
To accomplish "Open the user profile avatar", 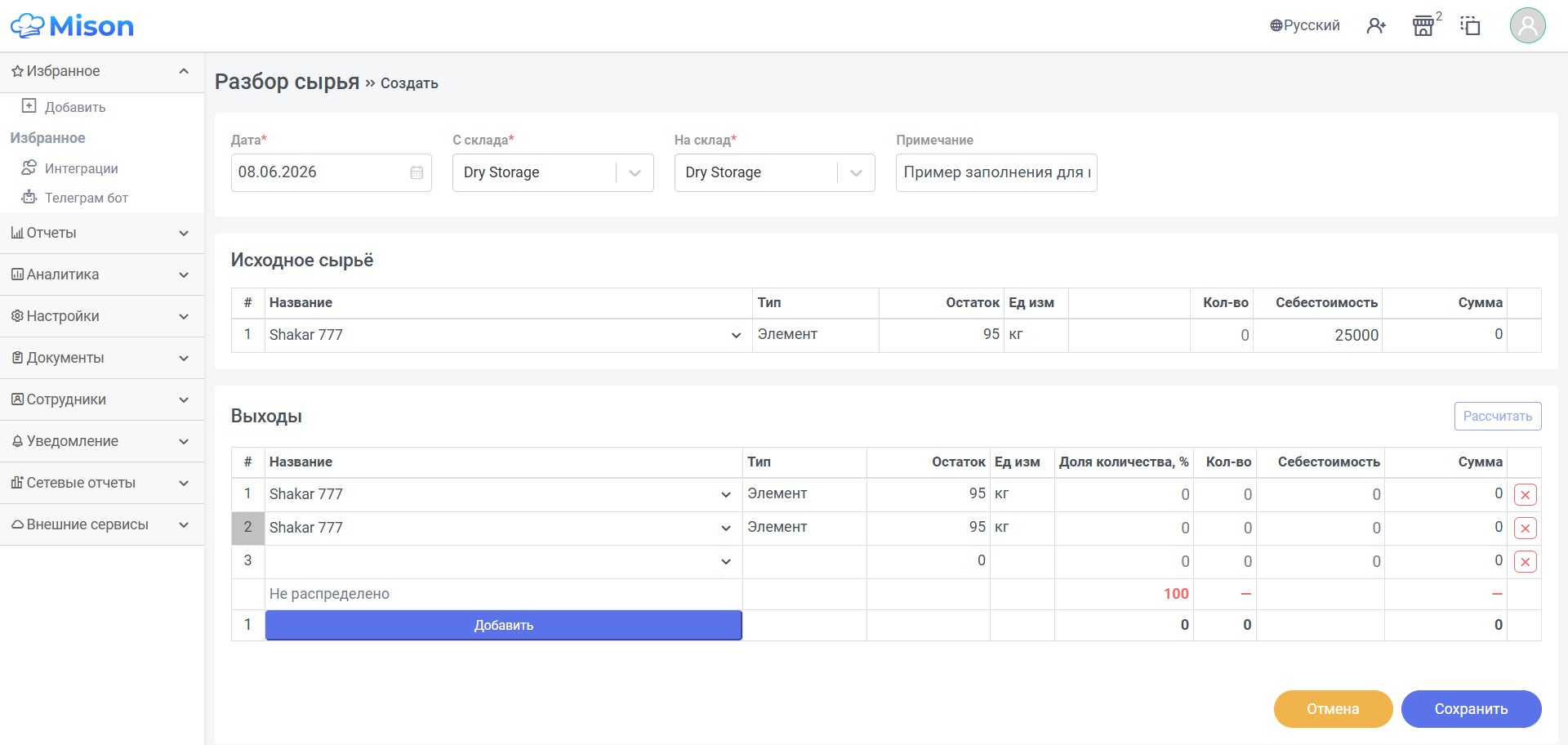I will pyautogui.click(x=1527, y=26).
